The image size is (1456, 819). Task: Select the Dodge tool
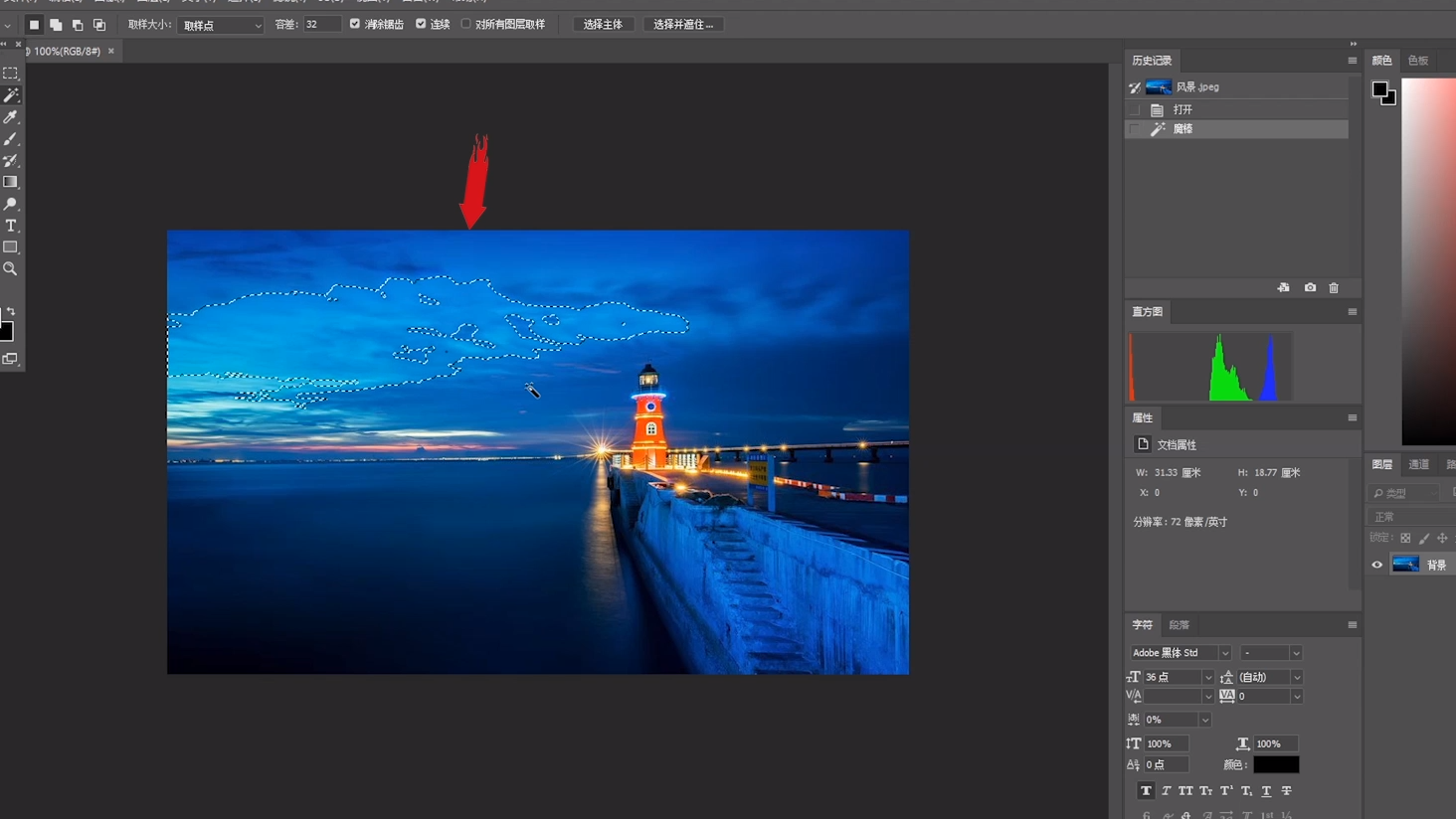point(11,204)
